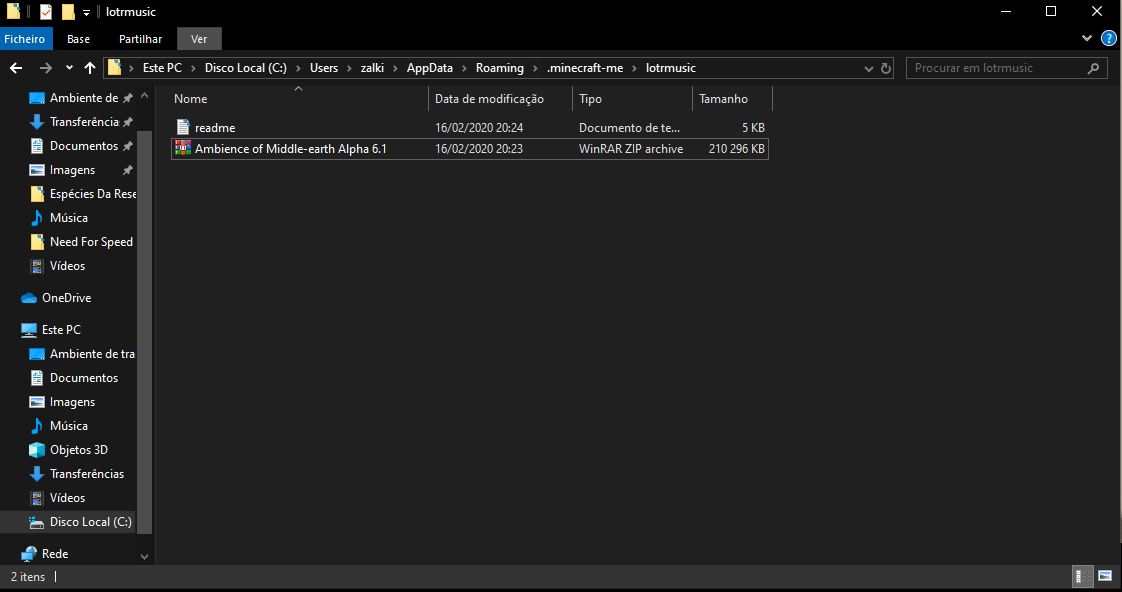
Task: Sort files by the Nome column header
Action: click(x=191, y=99)
